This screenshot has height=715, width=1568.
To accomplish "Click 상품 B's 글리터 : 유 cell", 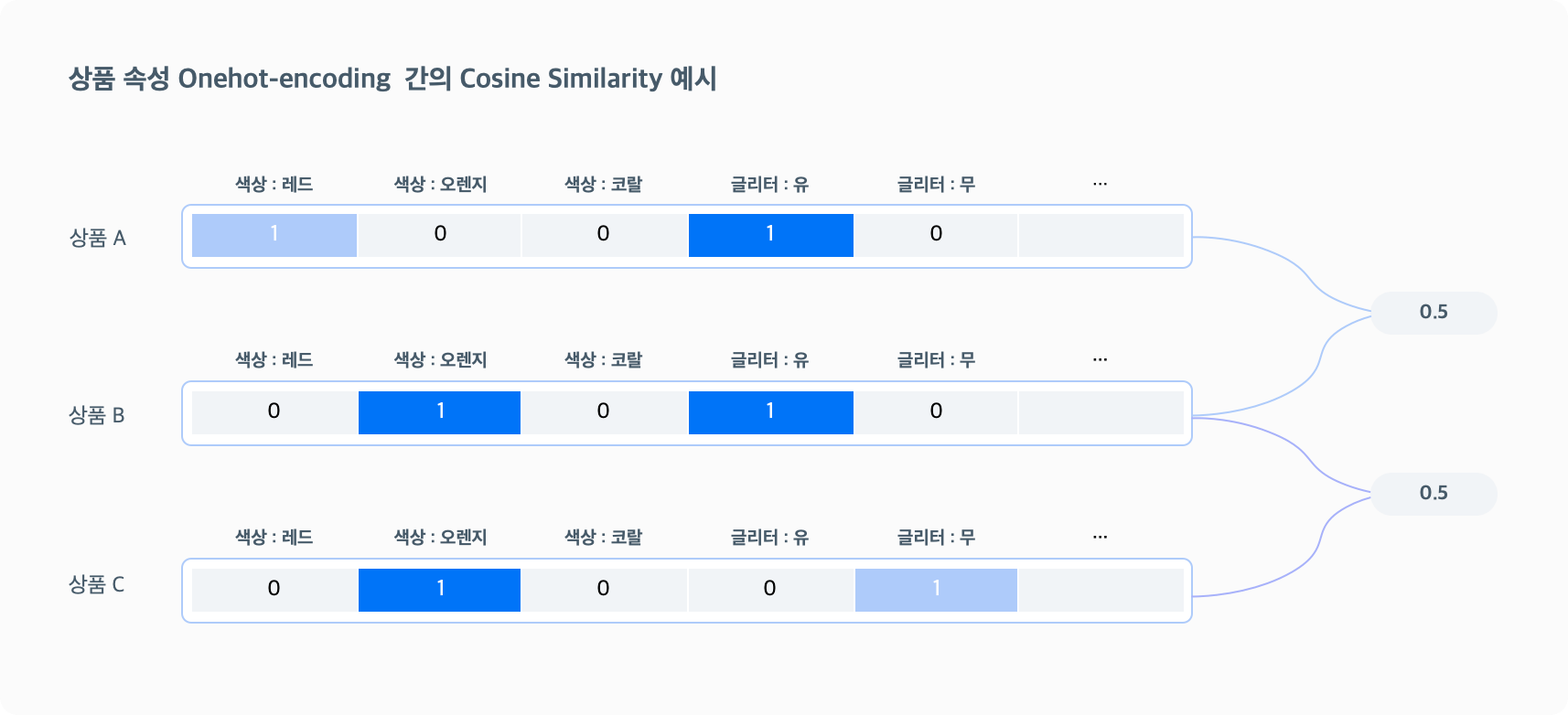I will coord(770,412).
